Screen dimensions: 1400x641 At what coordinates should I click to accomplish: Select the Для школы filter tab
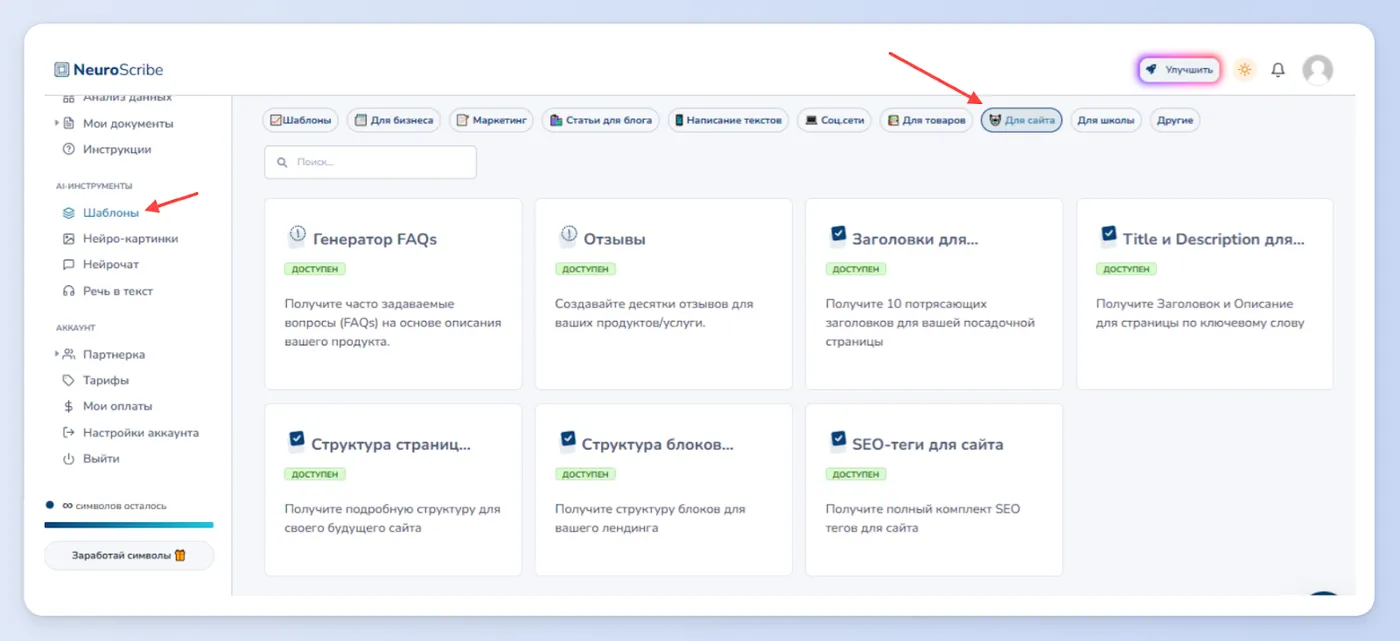(x=1106, y=120)
